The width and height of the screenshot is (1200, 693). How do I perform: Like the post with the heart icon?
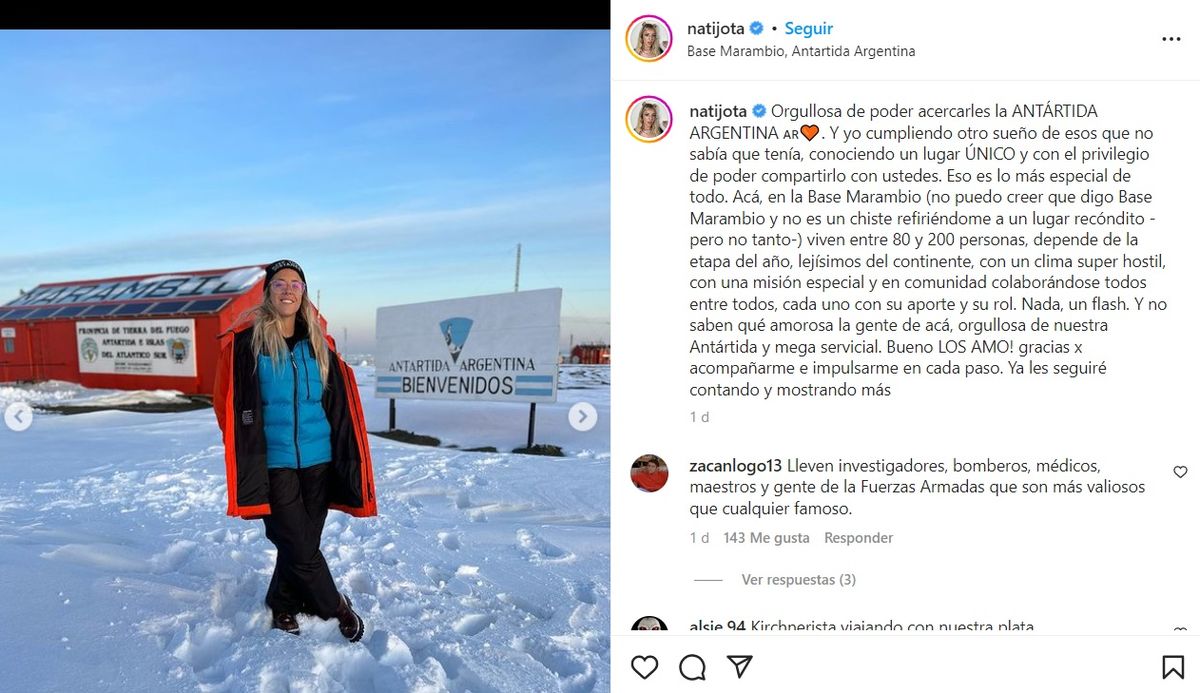tap(645, 667)
